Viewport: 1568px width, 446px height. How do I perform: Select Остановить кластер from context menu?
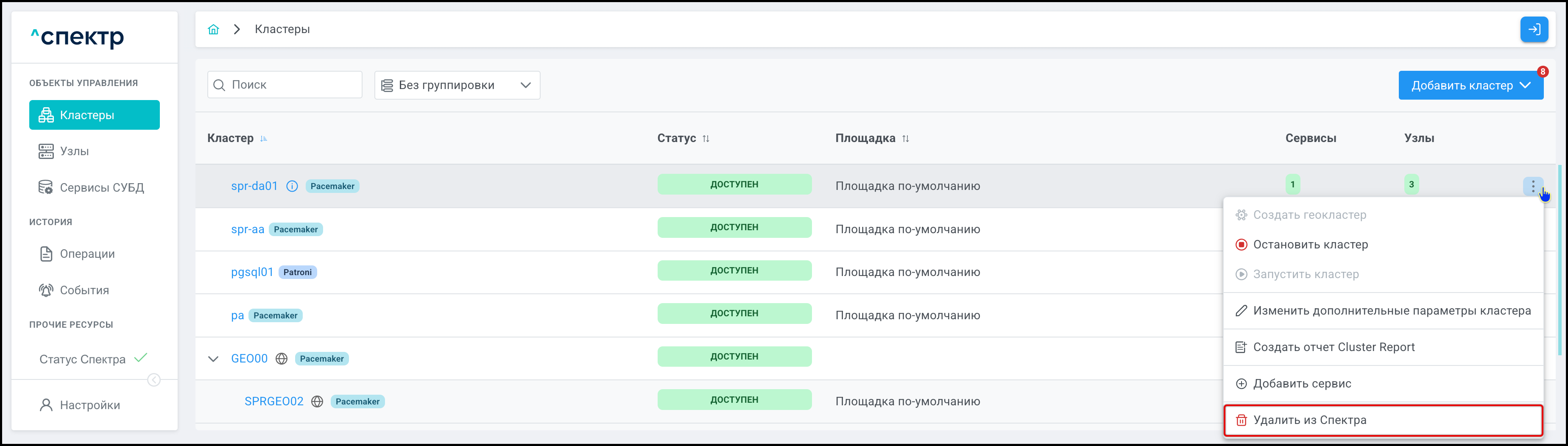pyautogui.click(x=1310, y=245)
